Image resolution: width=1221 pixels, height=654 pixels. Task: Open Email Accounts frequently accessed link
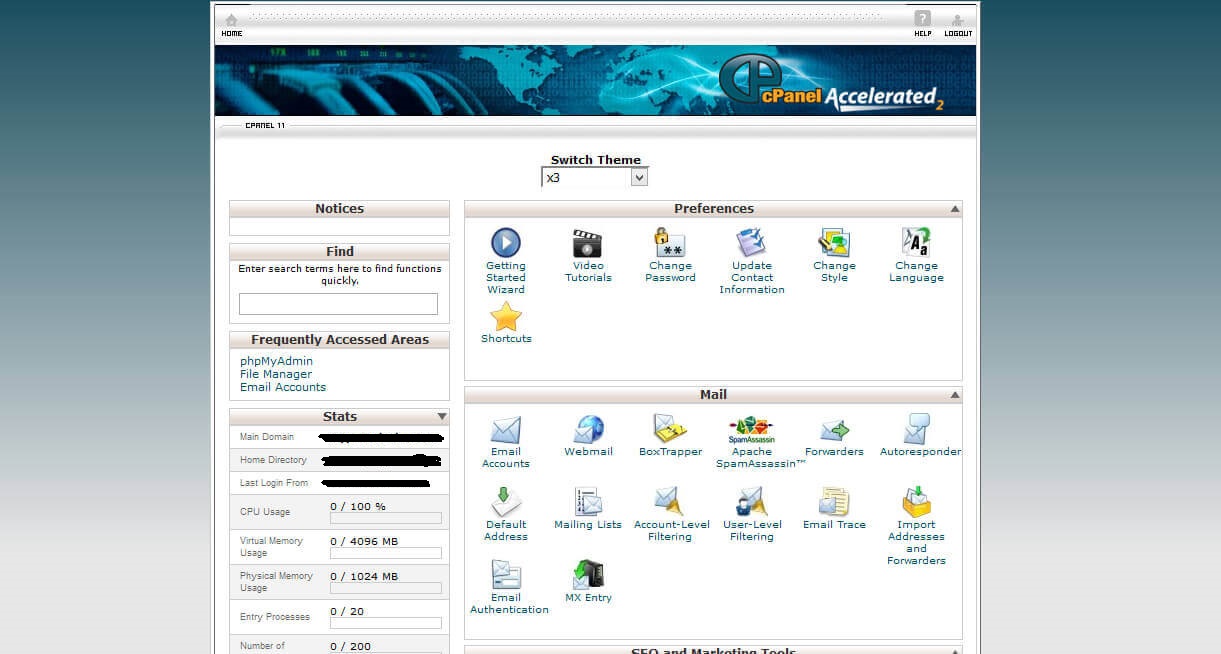click(x=283, y=387)
